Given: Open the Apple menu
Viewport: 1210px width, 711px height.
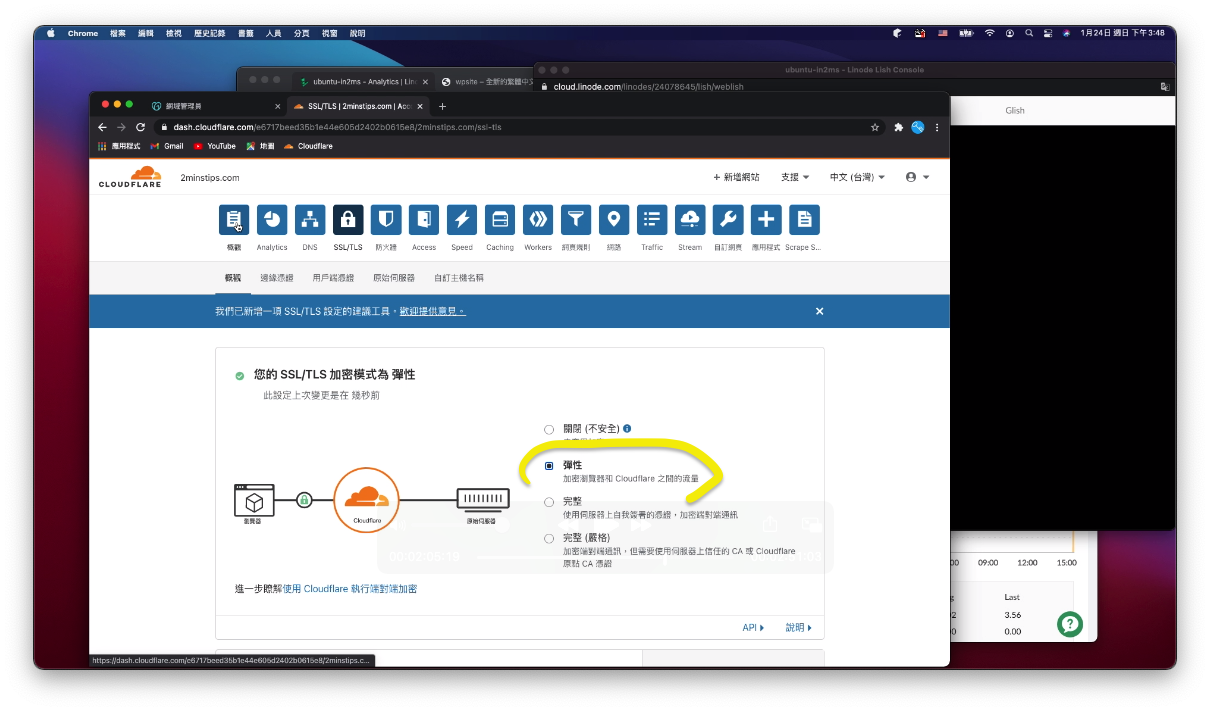Looking at the screenshot, I should 50,33.
